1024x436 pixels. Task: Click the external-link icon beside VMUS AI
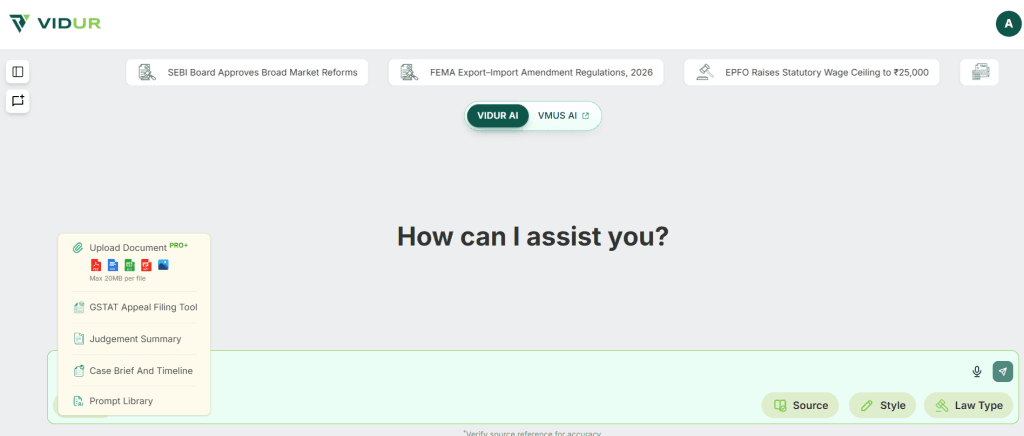pos(585,116)
